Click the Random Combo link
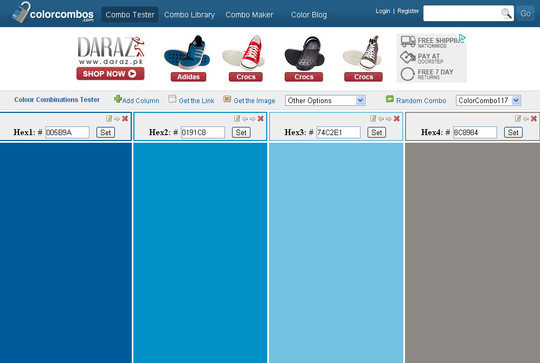 (421, 101)
